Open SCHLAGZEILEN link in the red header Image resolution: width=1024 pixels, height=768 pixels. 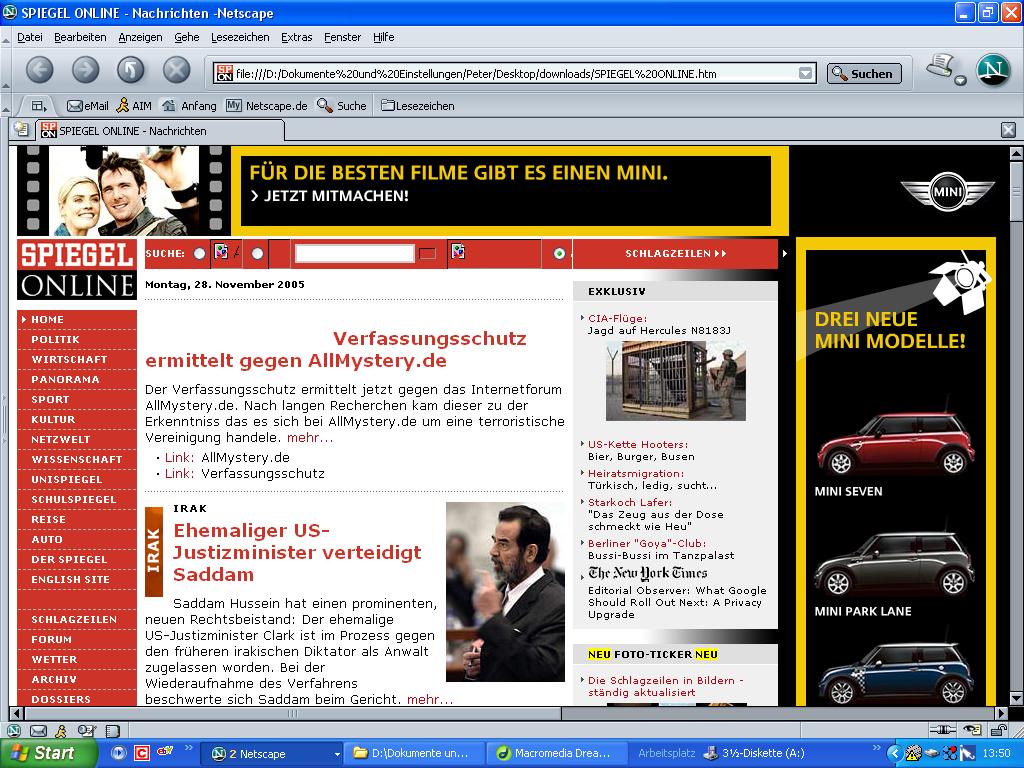coord(675,253)
